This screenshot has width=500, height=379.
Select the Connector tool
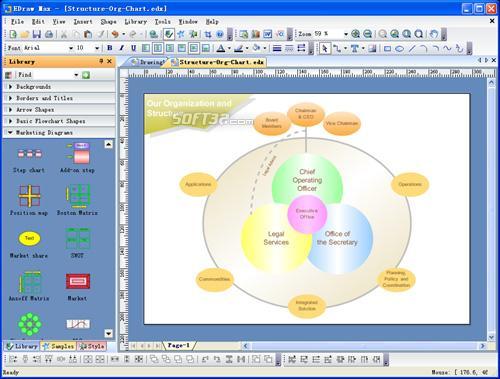(x=337, y=49)
